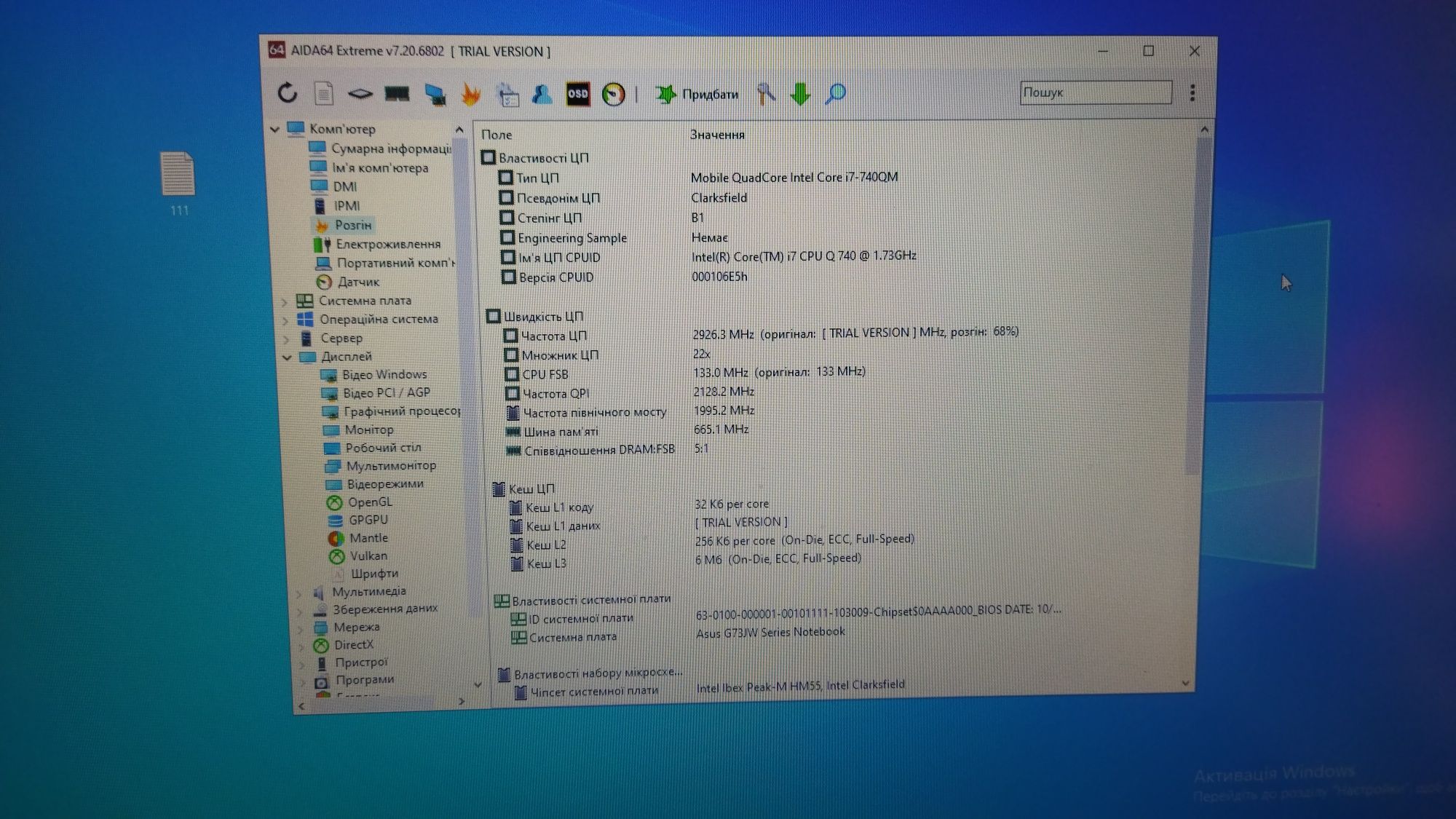This screenshot has width=1456, height=819.
Task: Open the Search magnifier icon in toolbar
Action: (x=836, y=93)
